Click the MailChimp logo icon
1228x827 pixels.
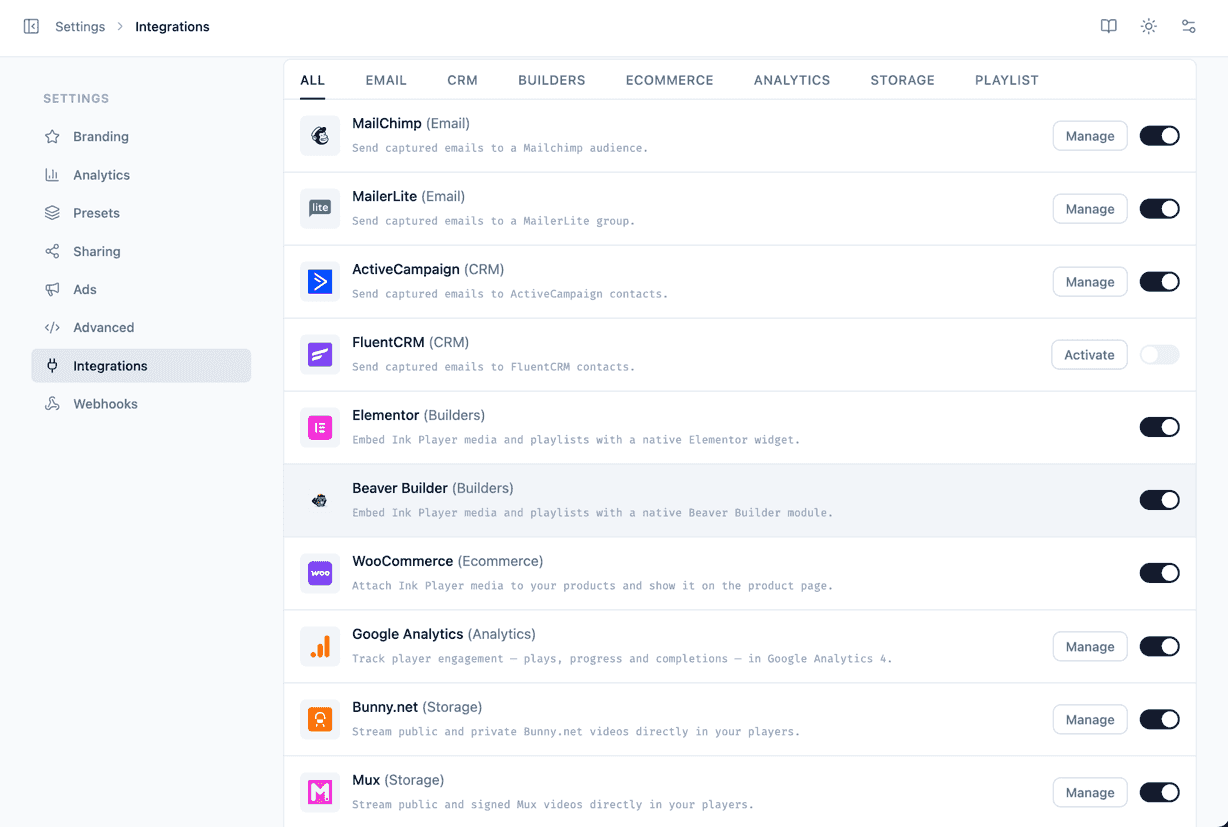click(320, 136)
